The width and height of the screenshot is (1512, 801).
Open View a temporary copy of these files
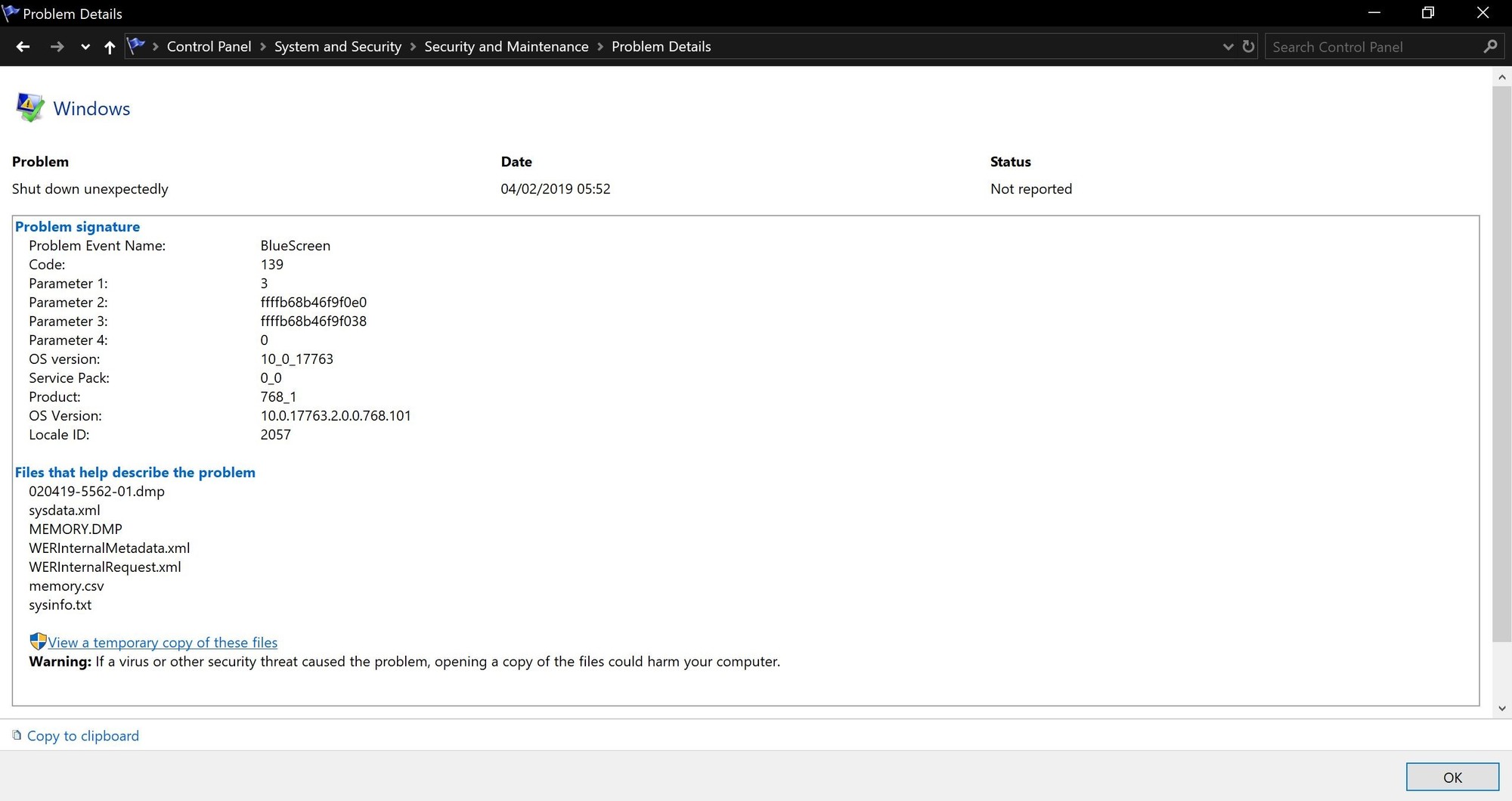click(x=163, y=643)
